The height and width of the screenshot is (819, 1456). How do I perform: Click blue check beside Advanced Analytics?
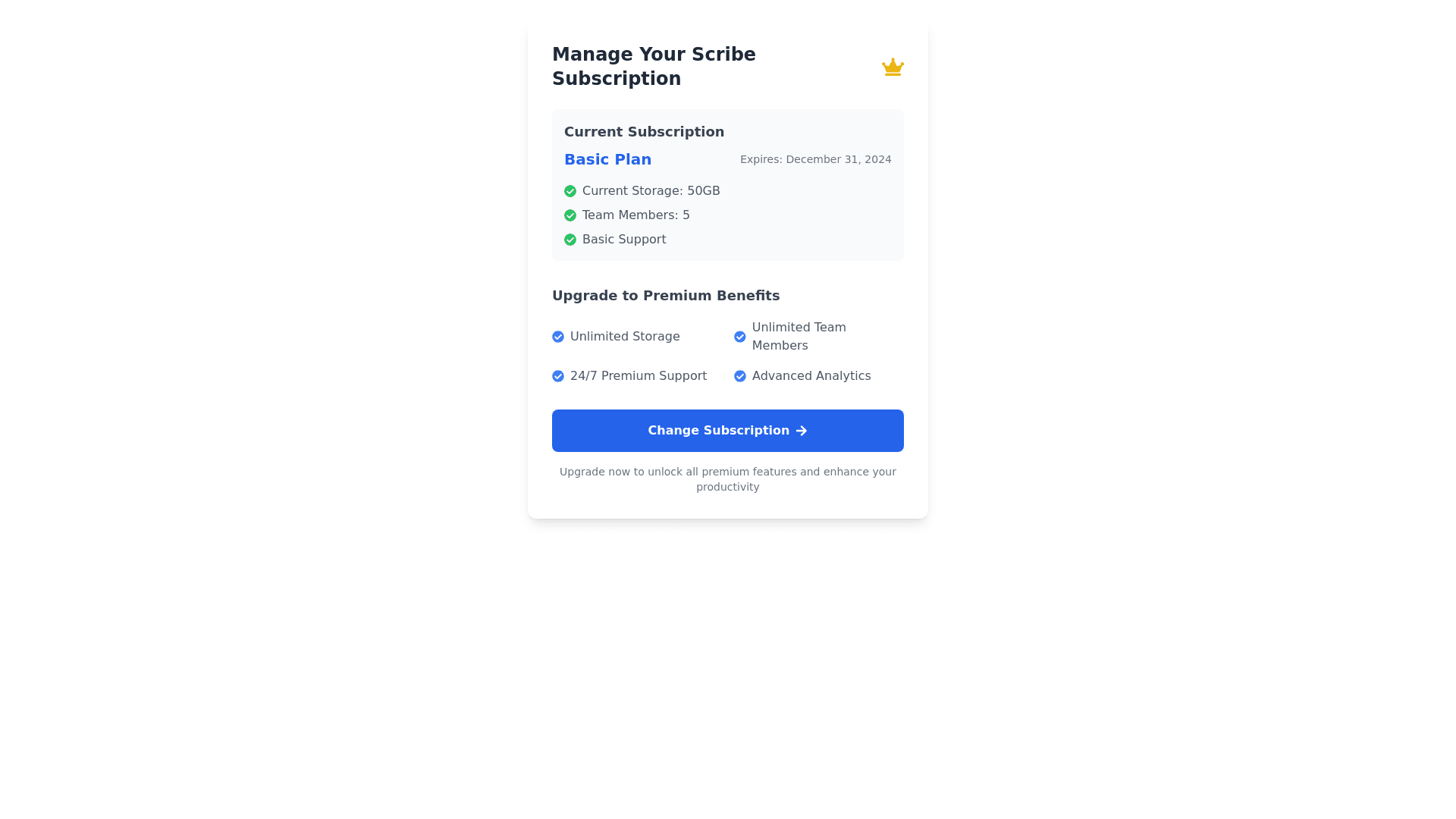click(740, 376)
